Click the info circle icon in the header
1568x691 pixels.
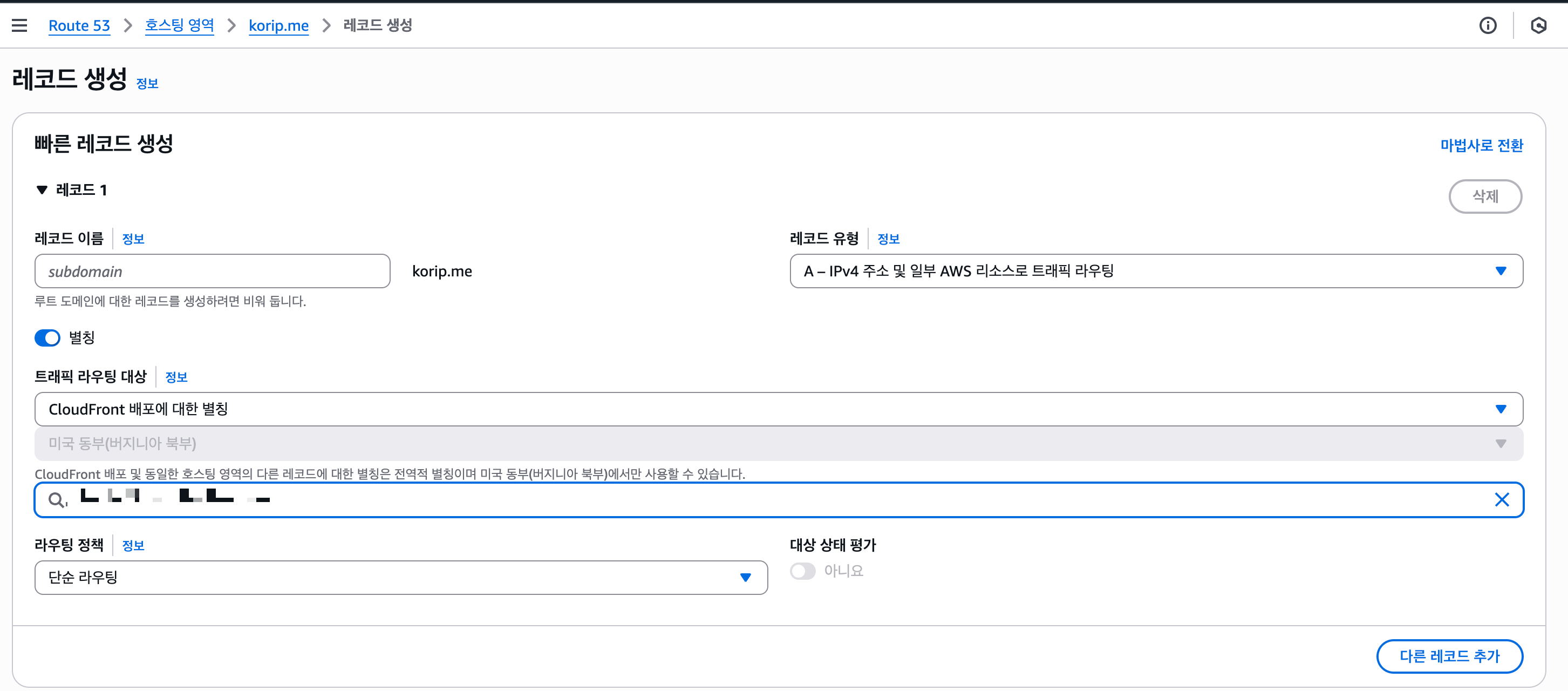[x=1488, y=25]
